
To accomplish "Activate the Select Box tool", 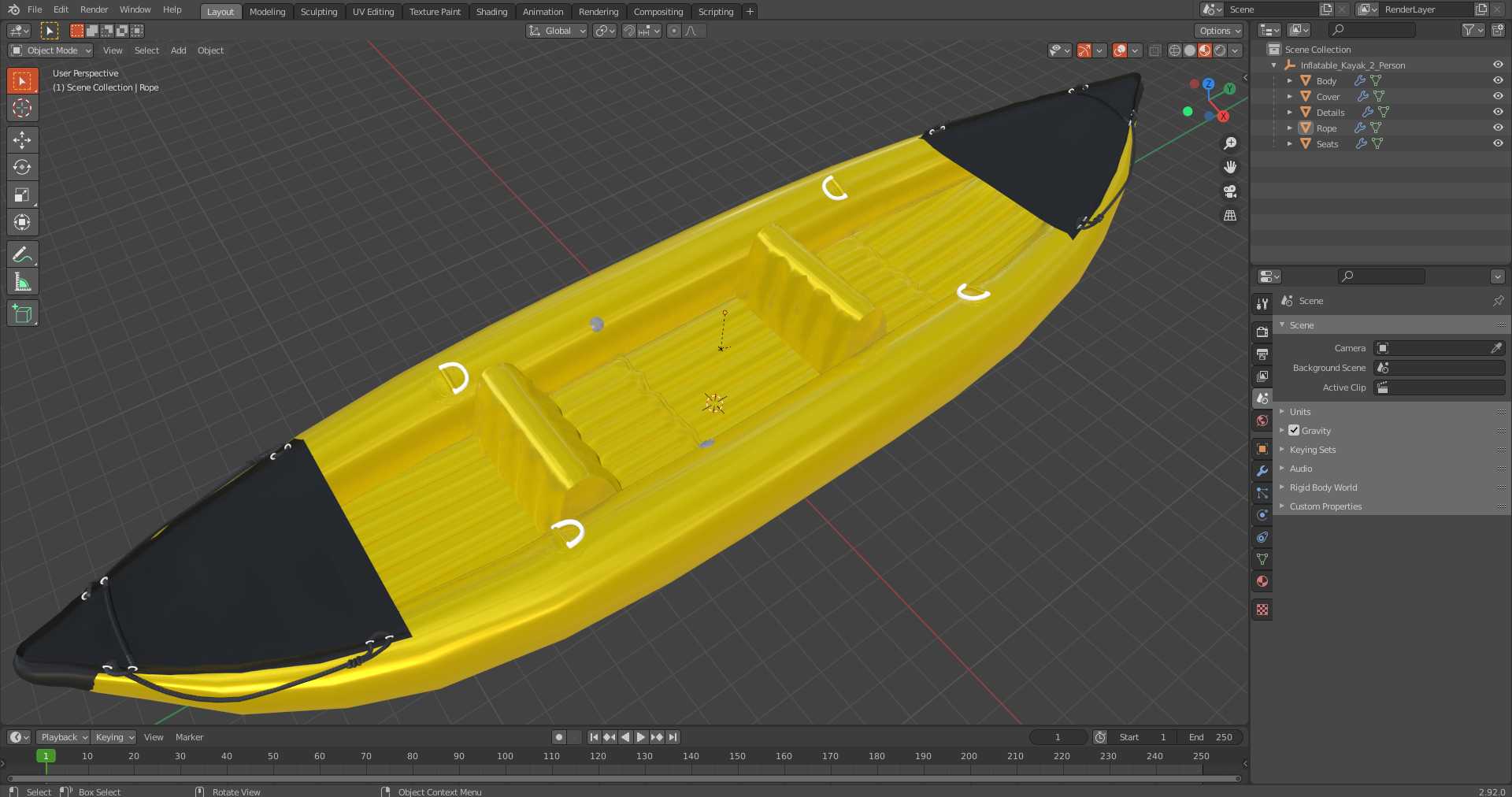I will click(22, 80).
